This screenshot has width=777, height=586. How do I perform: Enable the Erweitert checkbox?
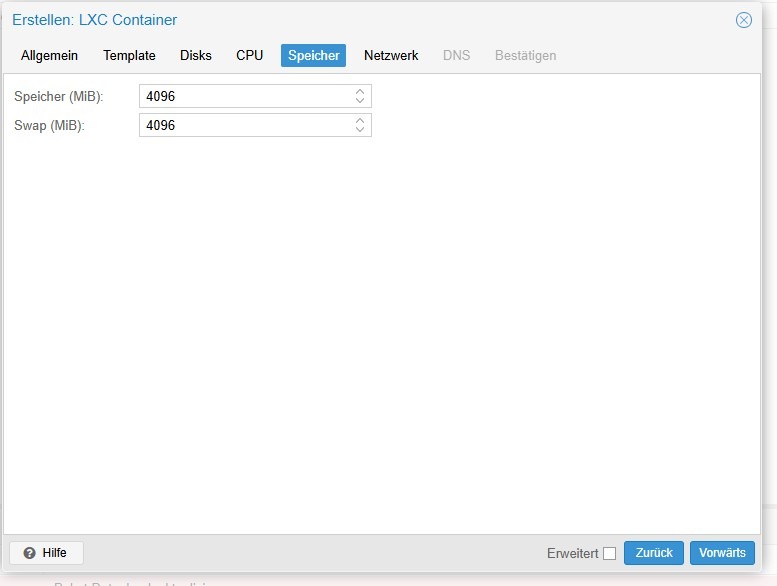(610, 553)
